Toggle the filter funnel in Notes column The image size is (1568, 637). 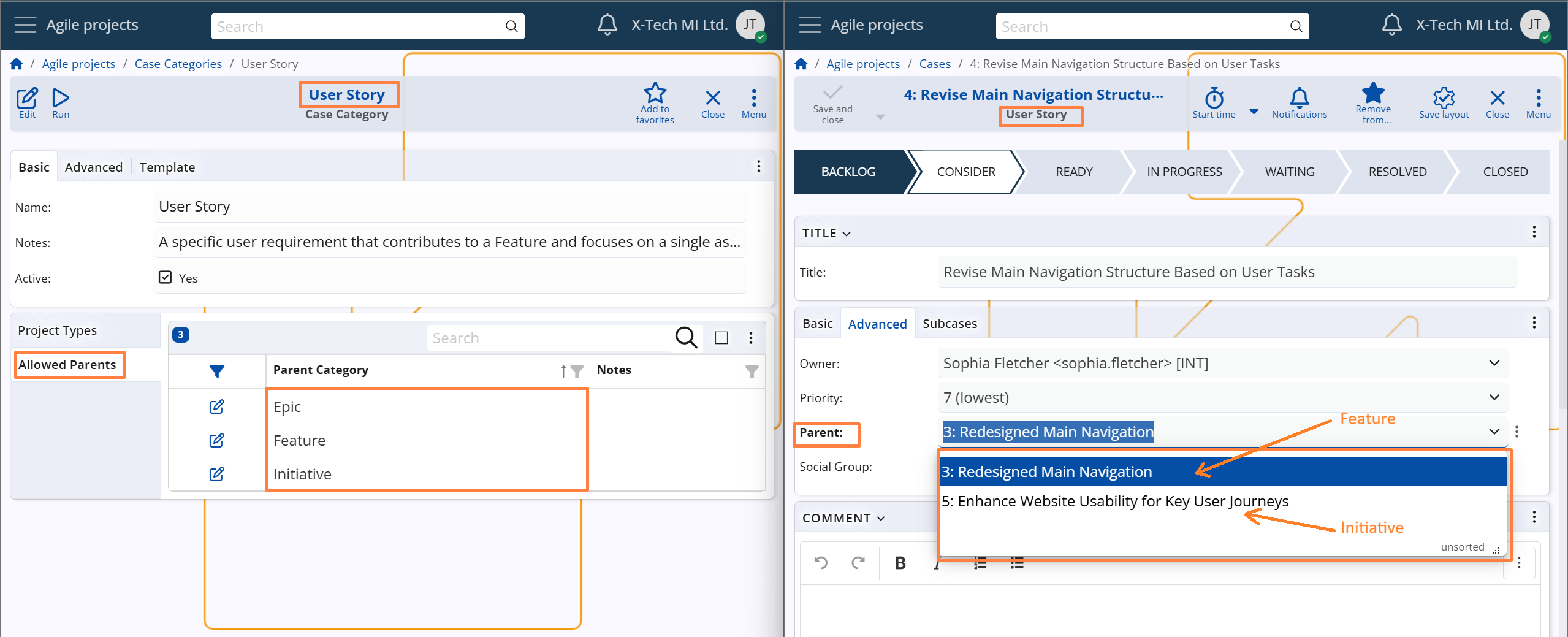tap(752, 371)
